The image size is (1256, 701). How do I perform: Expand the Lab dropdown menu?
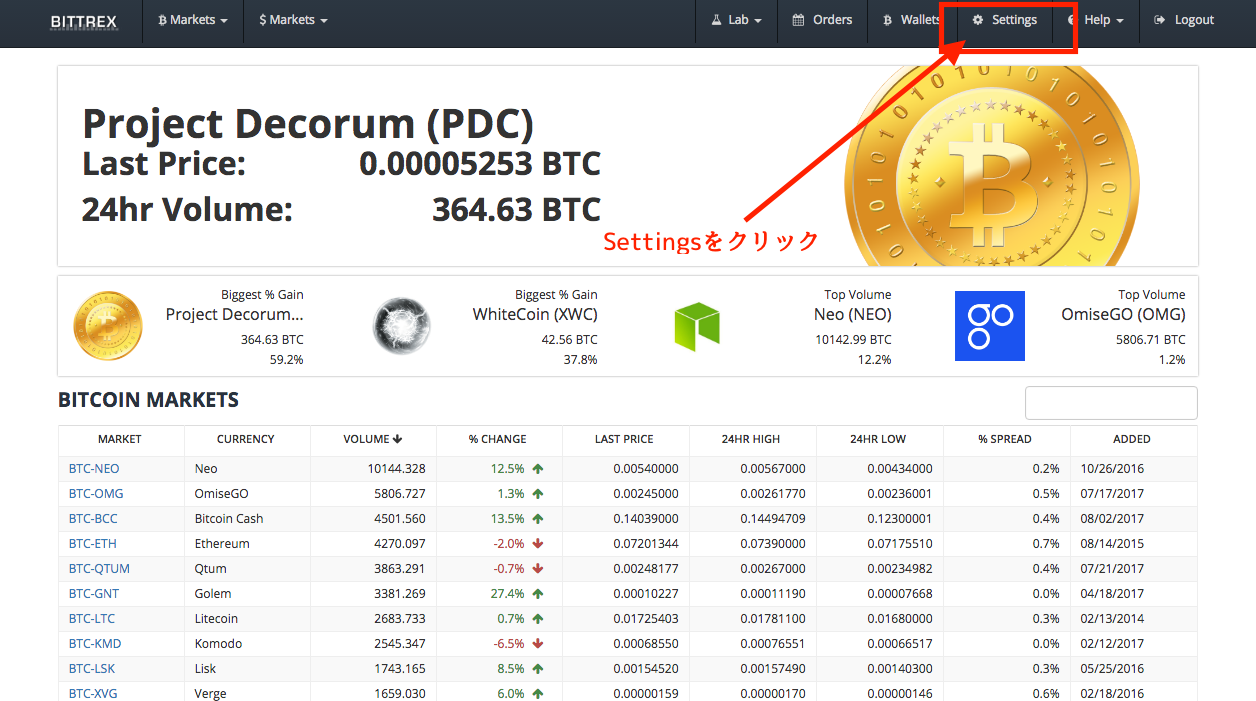(x=737, y=20)
